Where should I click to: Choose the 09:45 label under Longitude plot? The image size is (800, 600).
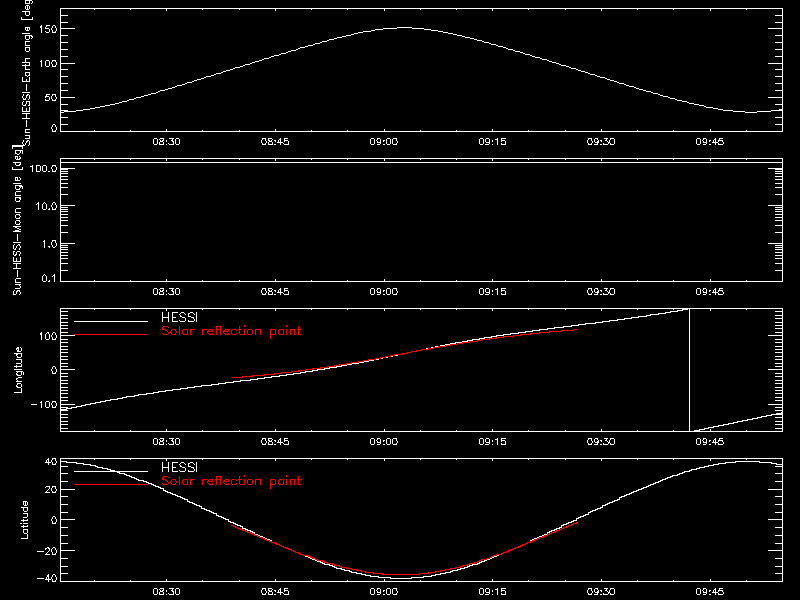click(710, 441)
